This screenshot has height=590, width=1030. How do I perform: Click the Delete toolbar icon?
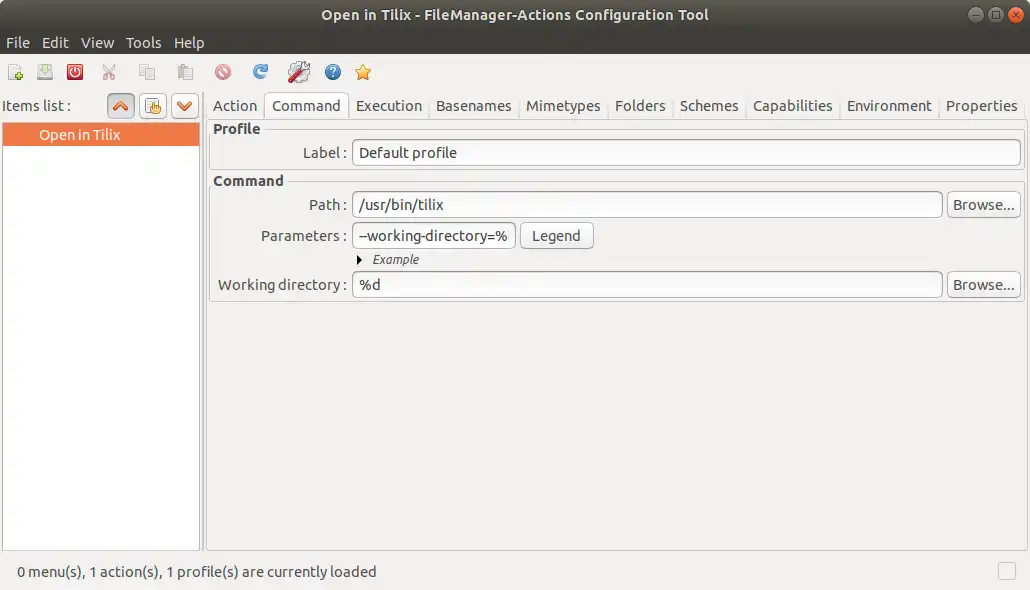223,72
